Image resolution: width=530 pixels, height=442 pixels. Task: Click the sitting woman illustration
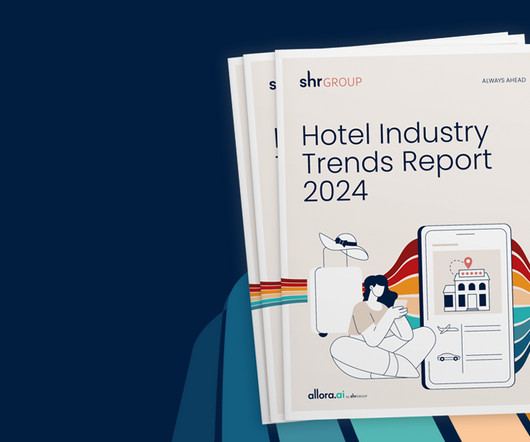point(382,328)
